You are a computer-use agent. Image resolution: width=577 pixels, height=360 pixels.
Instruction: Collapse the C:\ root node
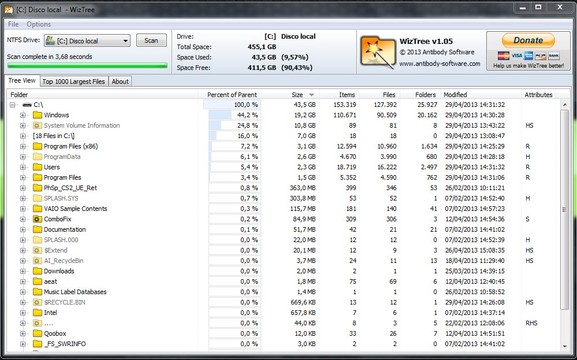(x=13, y=105)
